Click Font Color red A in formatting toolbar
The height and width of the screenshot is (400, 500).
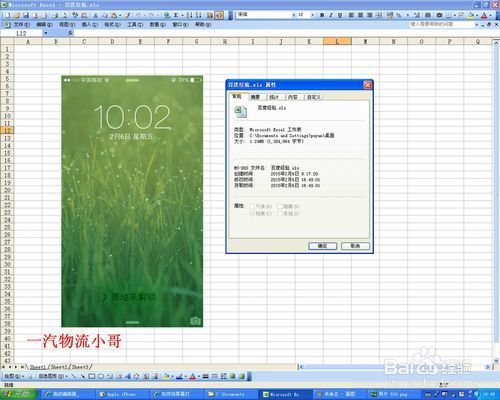click(484, 15)
